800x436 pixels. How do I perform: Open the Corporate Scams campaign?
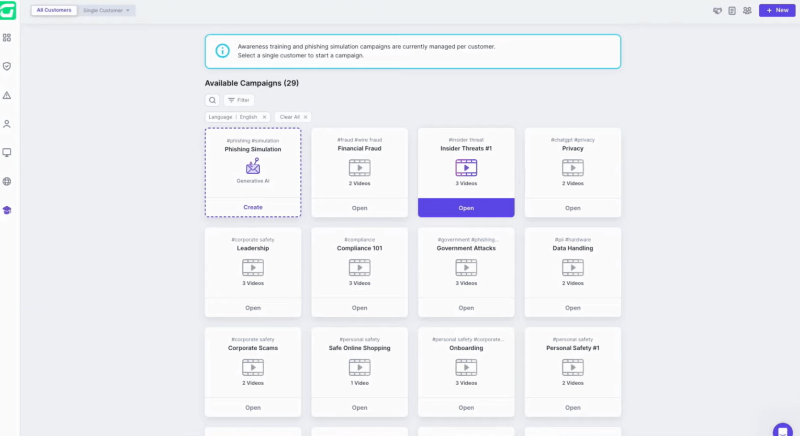[253, 408]
